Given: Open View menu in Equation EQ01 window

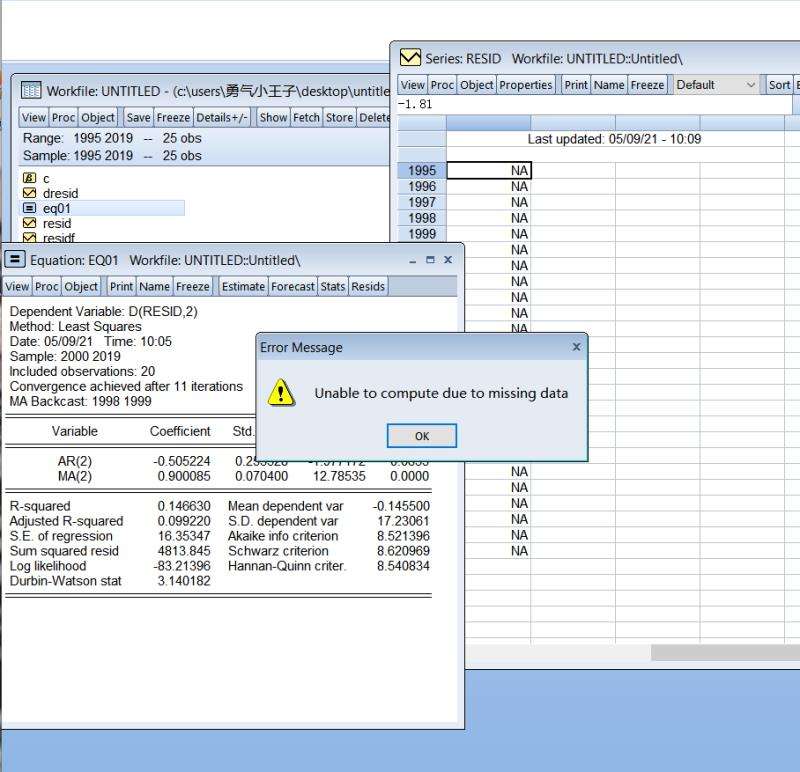Looking at the screenshot, I should (17, 286).
